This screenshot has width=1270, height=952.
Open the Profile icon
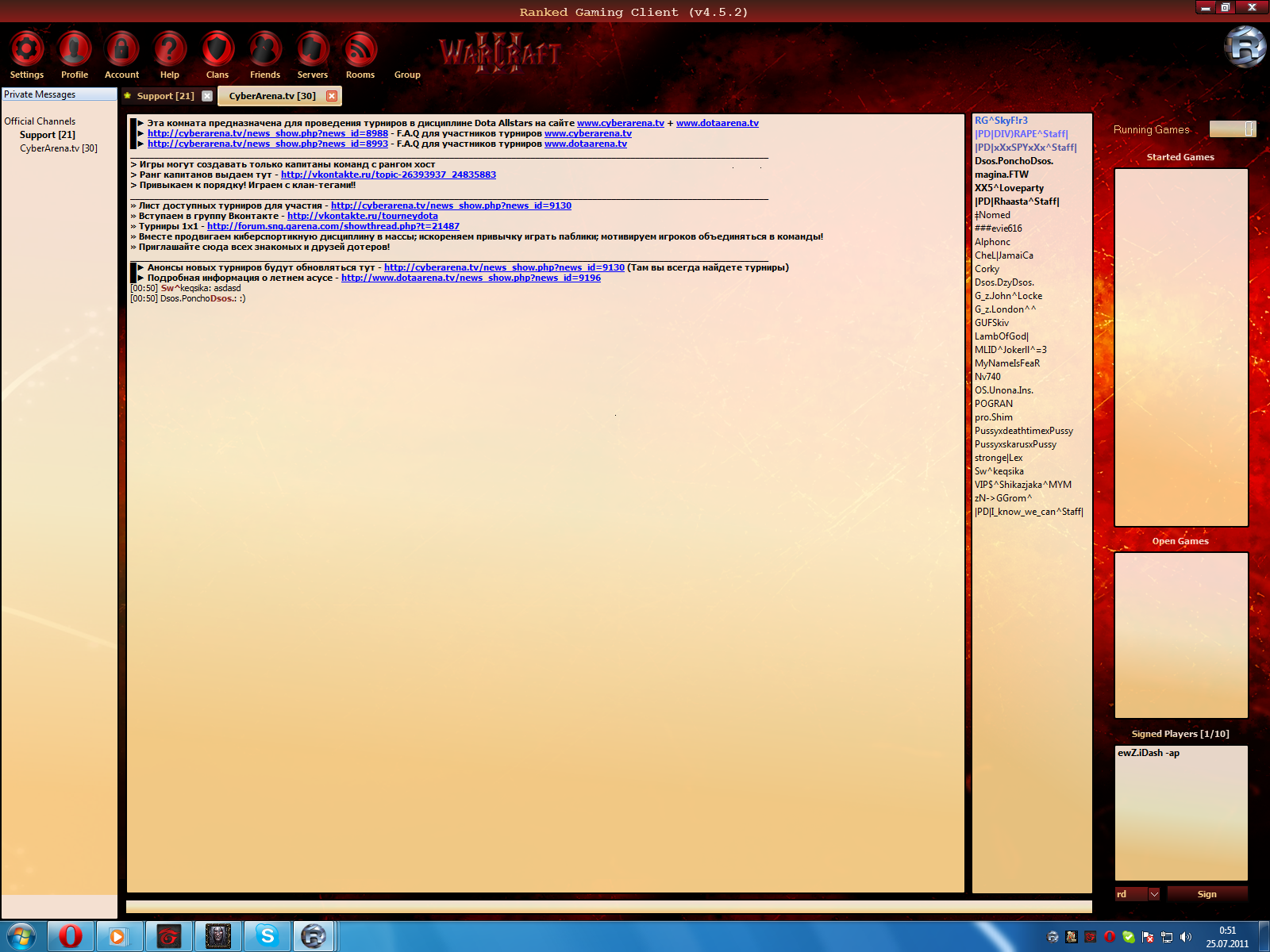[x=75, y=49]
